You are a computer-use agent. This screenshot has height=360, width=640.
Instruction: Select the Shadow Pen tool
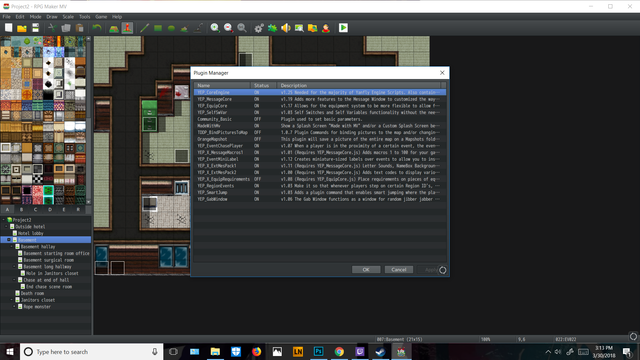tap(198, 28)
